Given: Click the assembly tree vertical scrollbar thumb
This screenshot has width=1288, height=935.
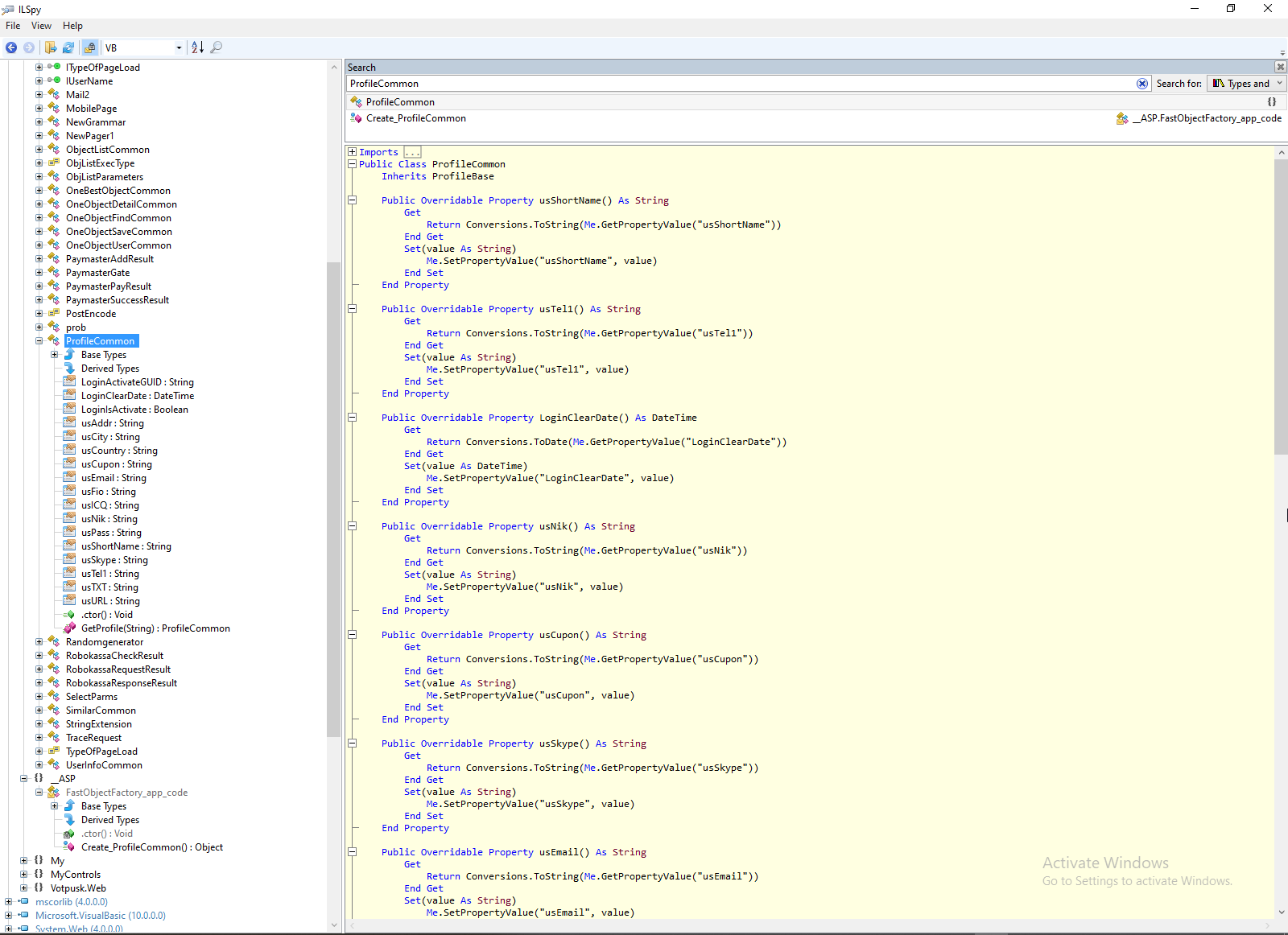Looking at the screenshot, I should pyautogui.click(x=334, y=500).
